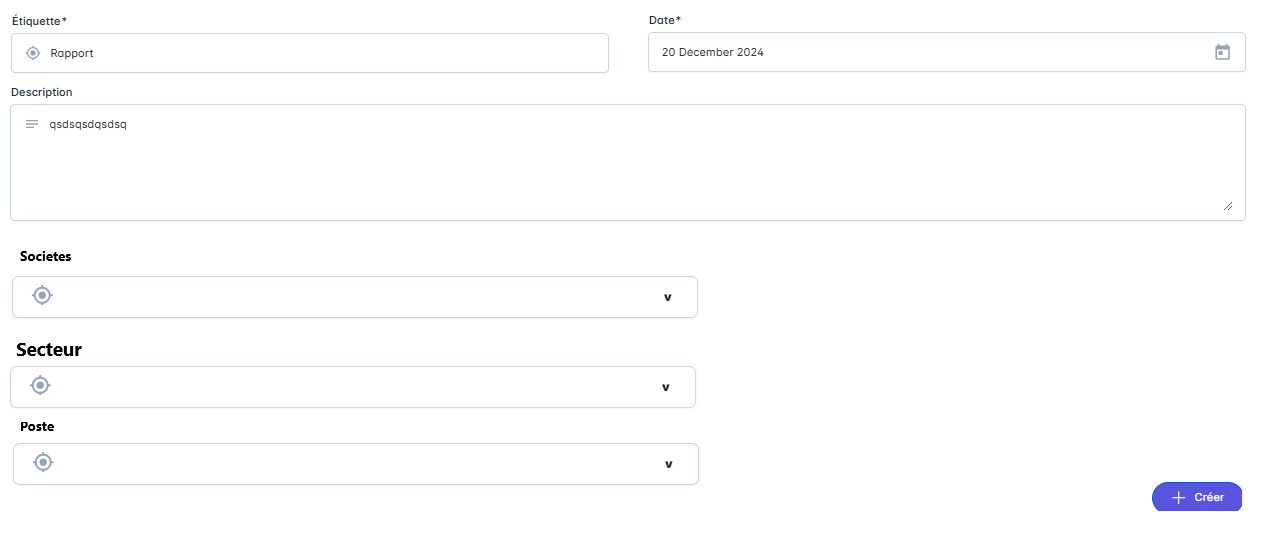This screenshot has width=1272, height=547.
Task: Click the target icon in Societes field
Action: 41,295
